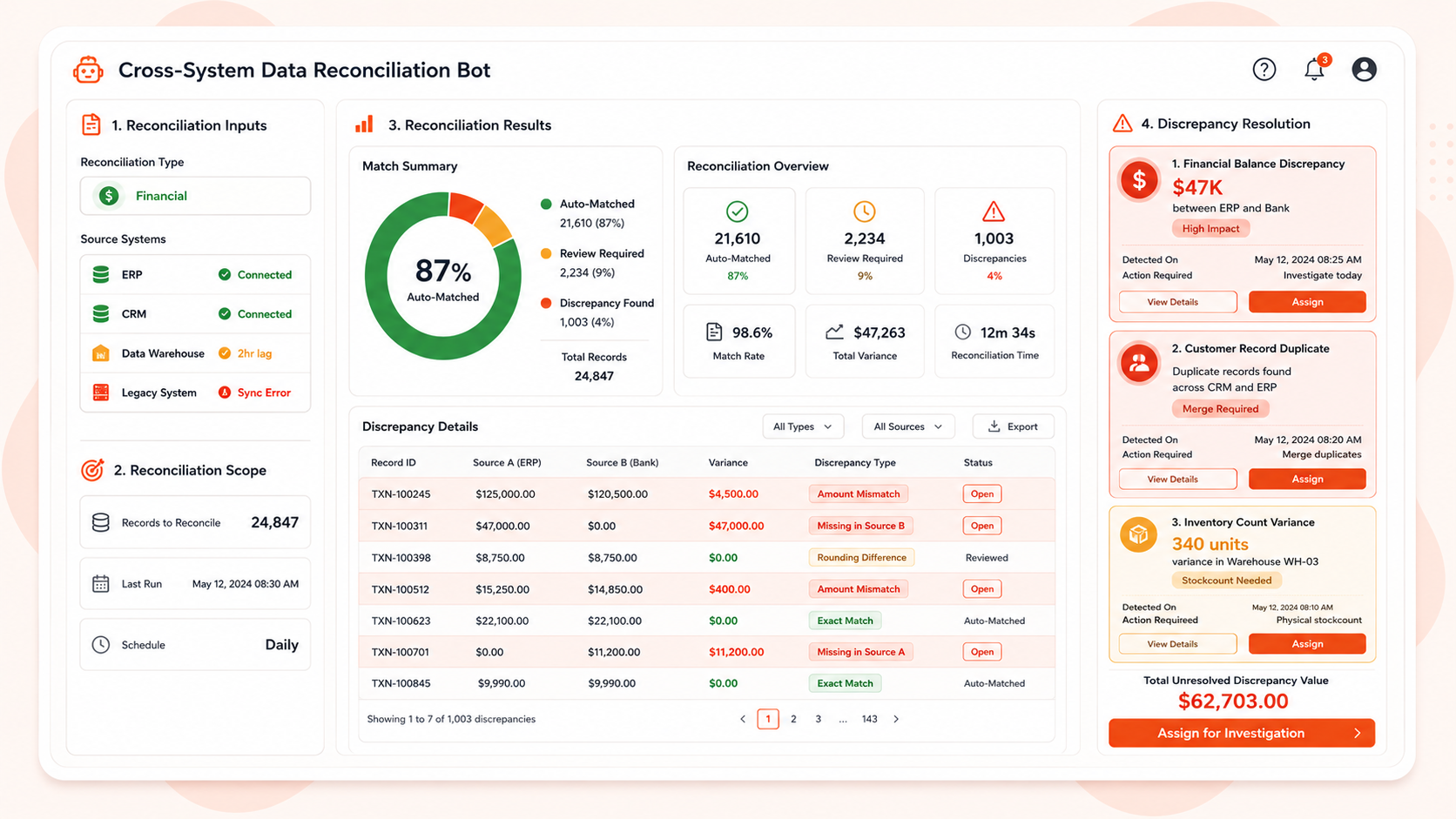Select page 1 in pagination
1456x819 pixels.
click(x=768, y=719)
